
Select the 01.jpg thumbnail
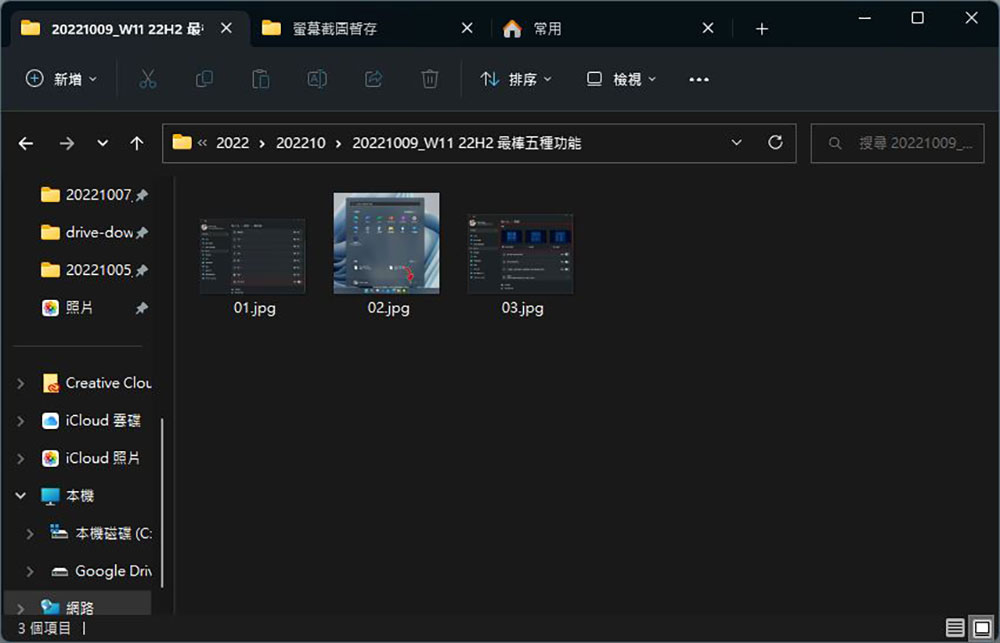(253, 256)
